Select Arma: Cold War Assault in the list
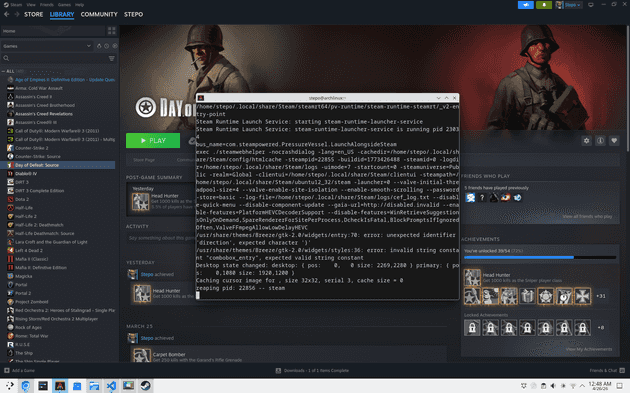Screen dimensions: 630x393 (x=61, y=88)
